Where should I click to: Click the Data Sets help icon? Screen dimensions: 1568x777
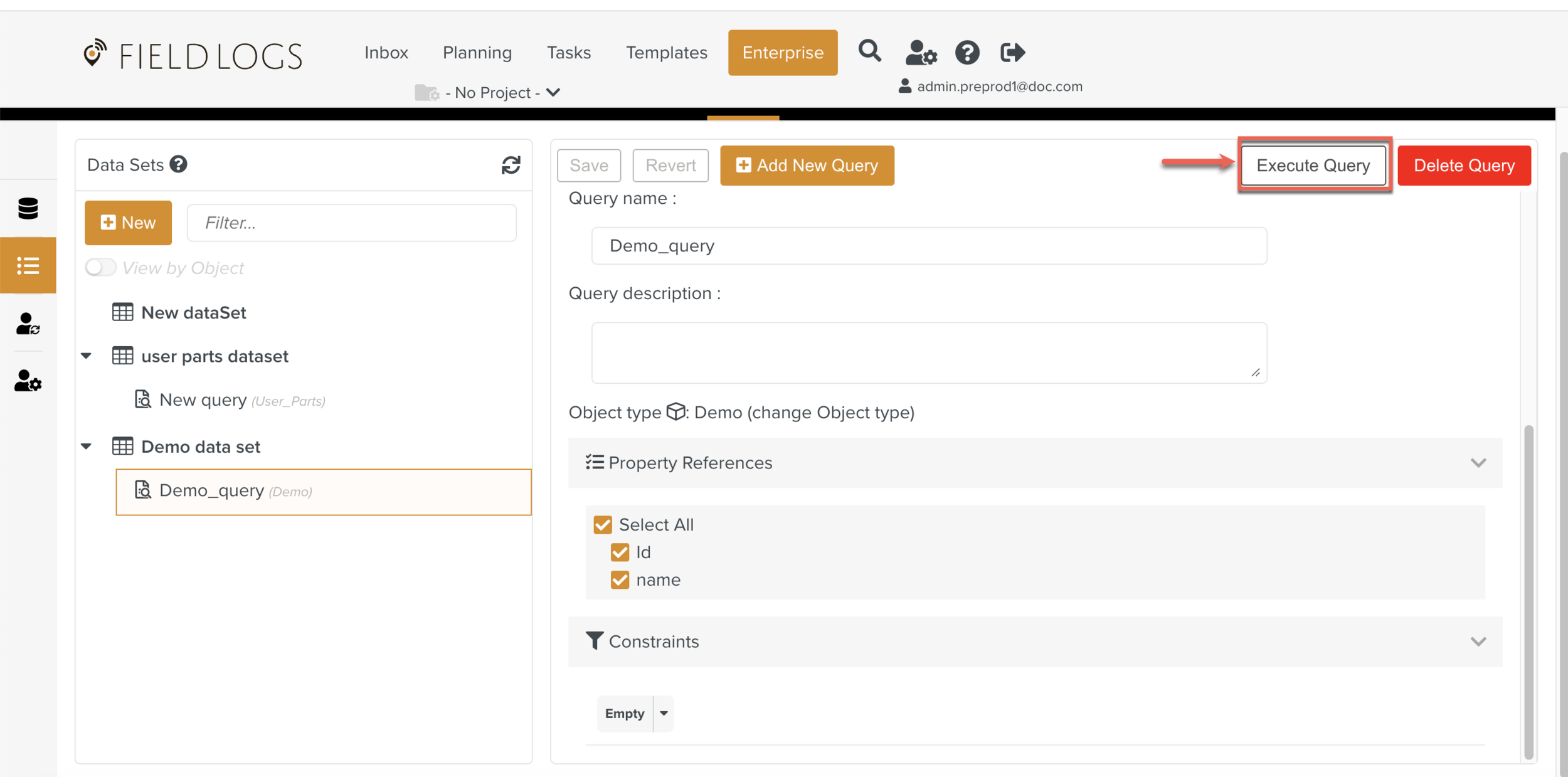tap(179, 164)
